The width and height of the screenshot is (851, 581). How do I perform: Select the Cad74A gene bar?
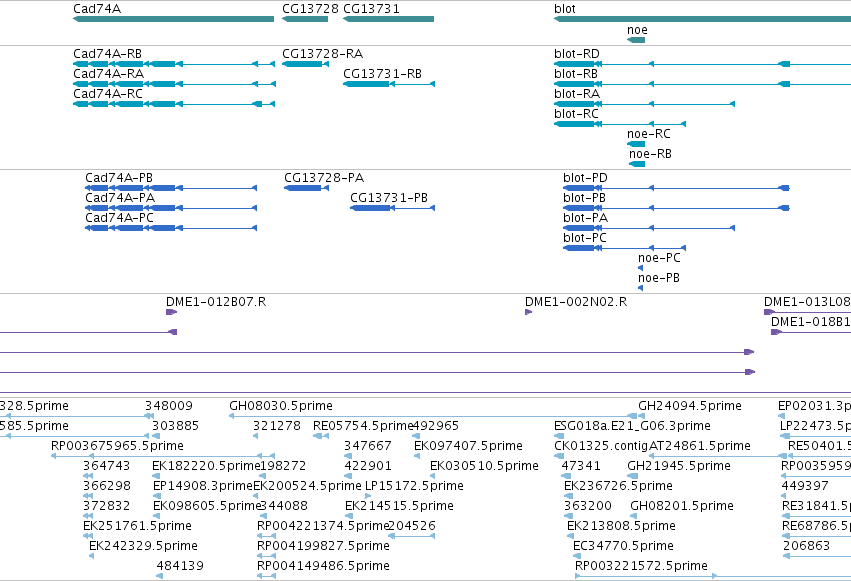[x=174, y=19]
